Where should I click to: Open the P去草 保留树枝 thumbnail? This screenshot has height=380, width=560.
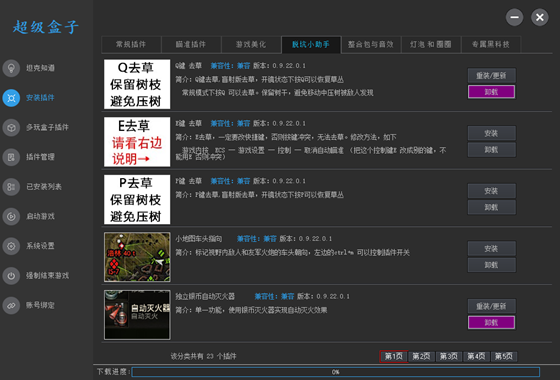tap(137, 200)
